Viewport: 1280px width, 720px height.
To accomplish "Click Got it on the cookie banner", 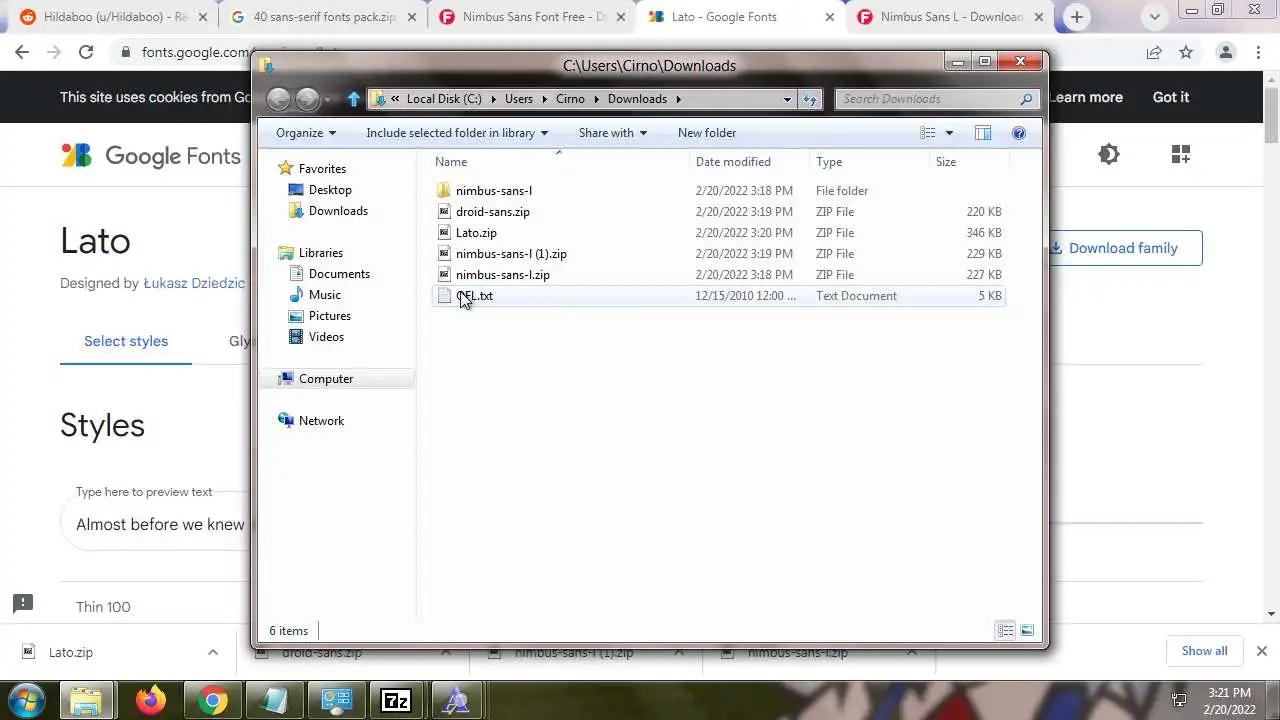I will click(1171, 97).
